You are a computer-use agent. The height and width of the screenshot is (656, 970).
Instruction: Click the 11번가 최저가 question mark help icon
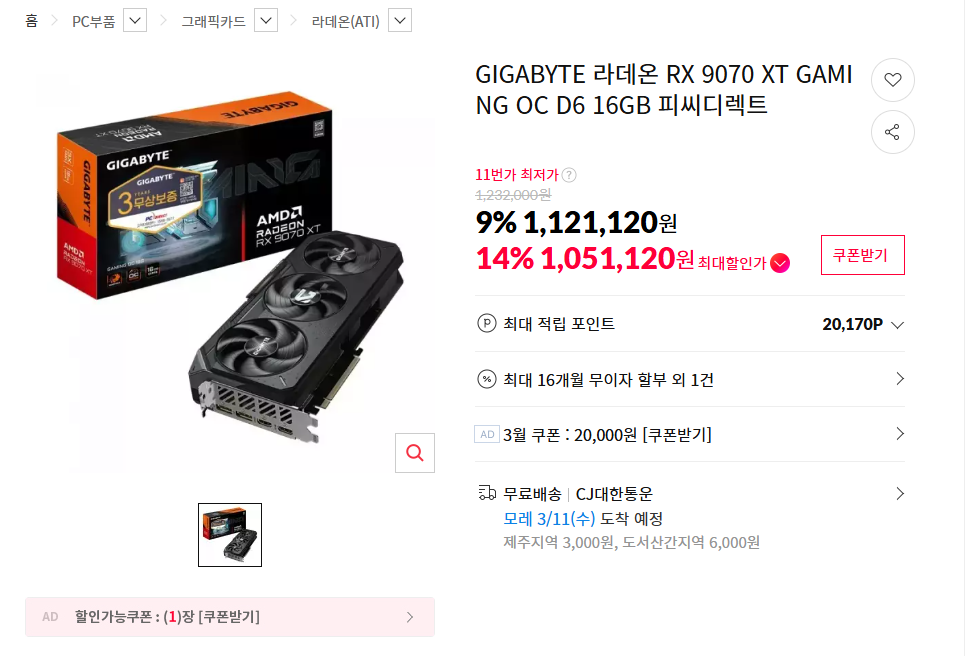click(x=569, y=175)
